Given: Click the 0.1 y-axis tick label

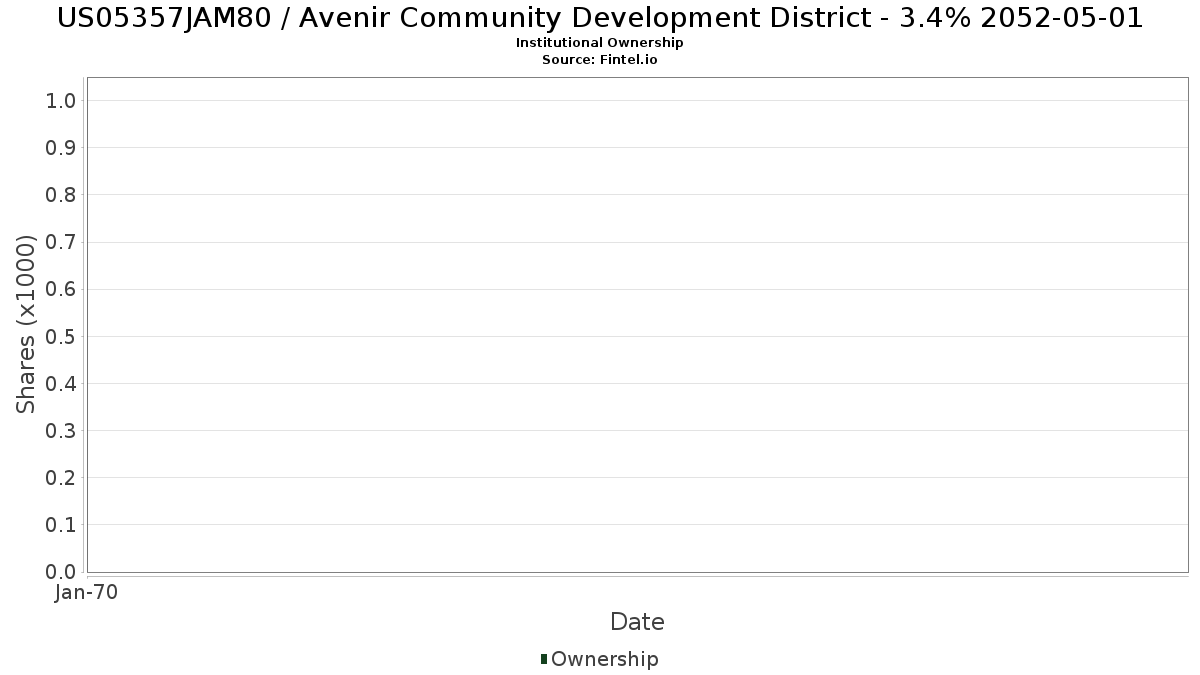Looking at the screenshot, I should (x=61, y=525).
